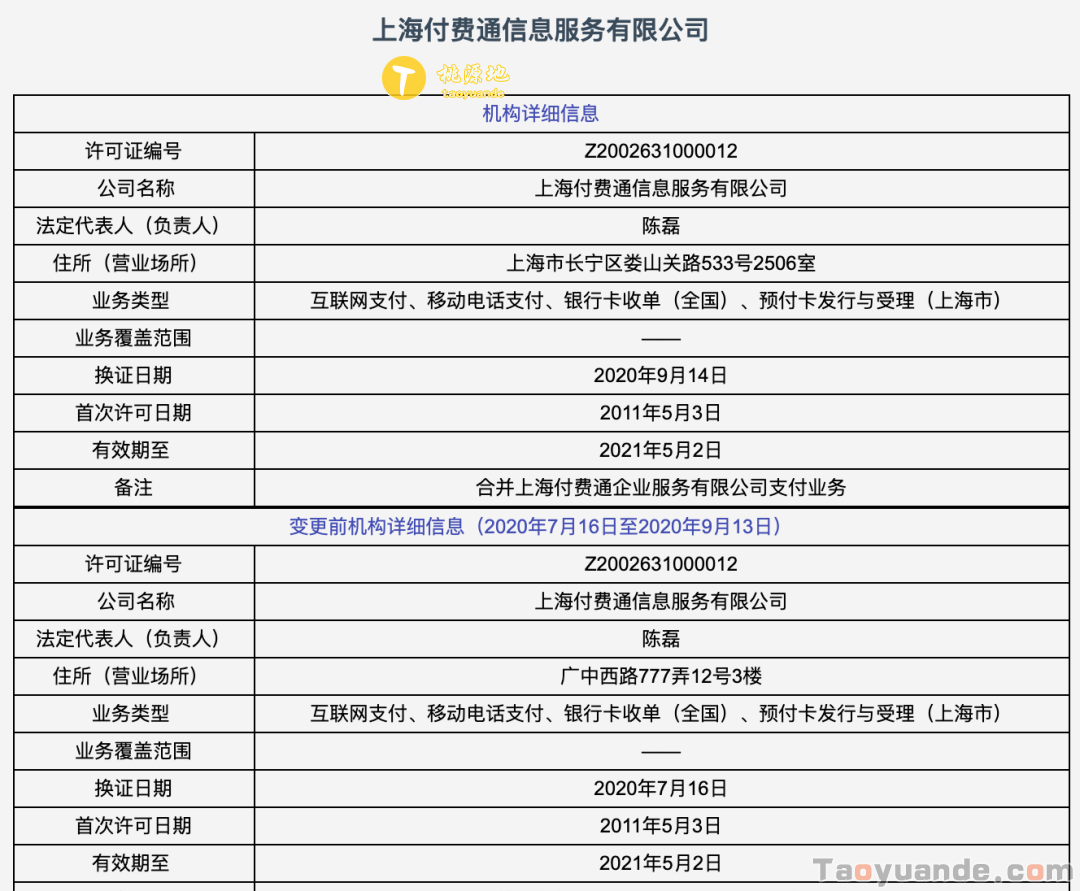Click the dash value beside 业务覆盖范围 in 机构详细信息
The height and width of the screenshot is (891, 1080).
coord(661,339)
